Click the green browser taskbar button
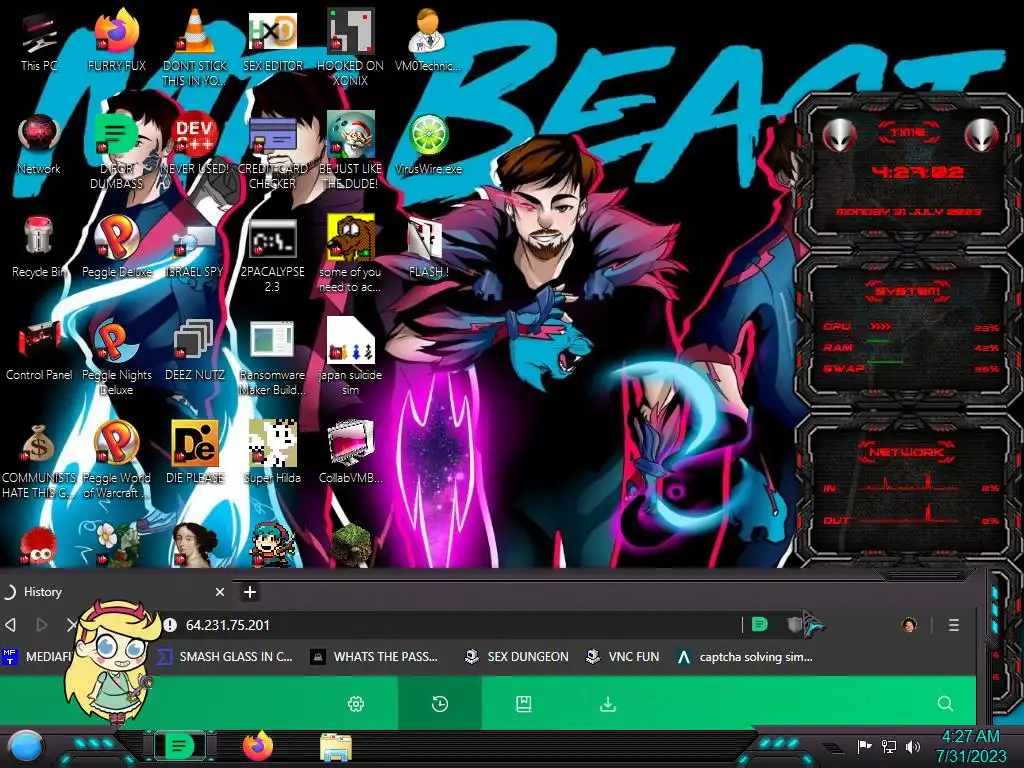The image size is (1024, 768). (180, 745)
